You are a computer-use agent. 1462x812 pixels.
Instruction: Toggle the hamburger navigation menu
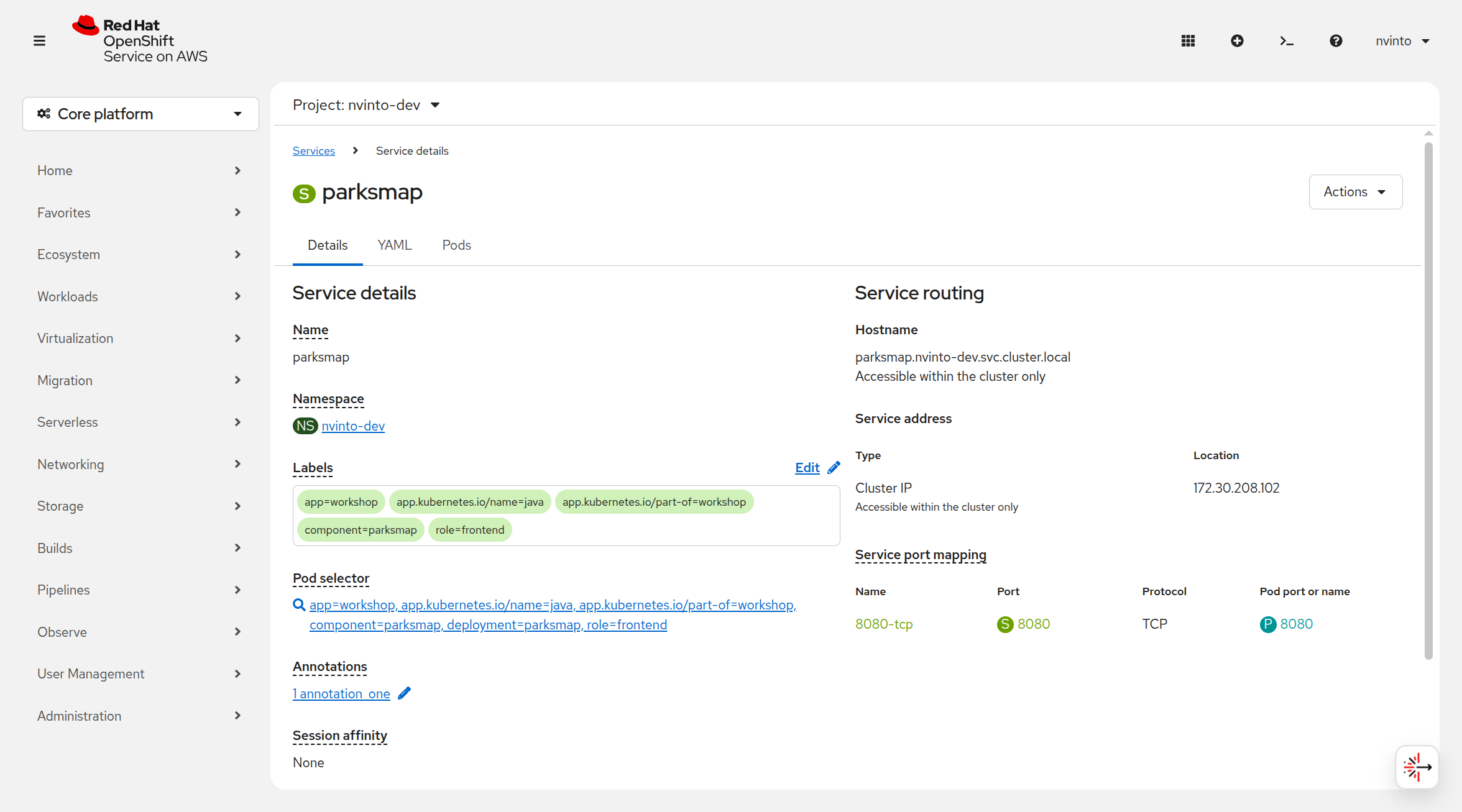click(x=39, y=41)
